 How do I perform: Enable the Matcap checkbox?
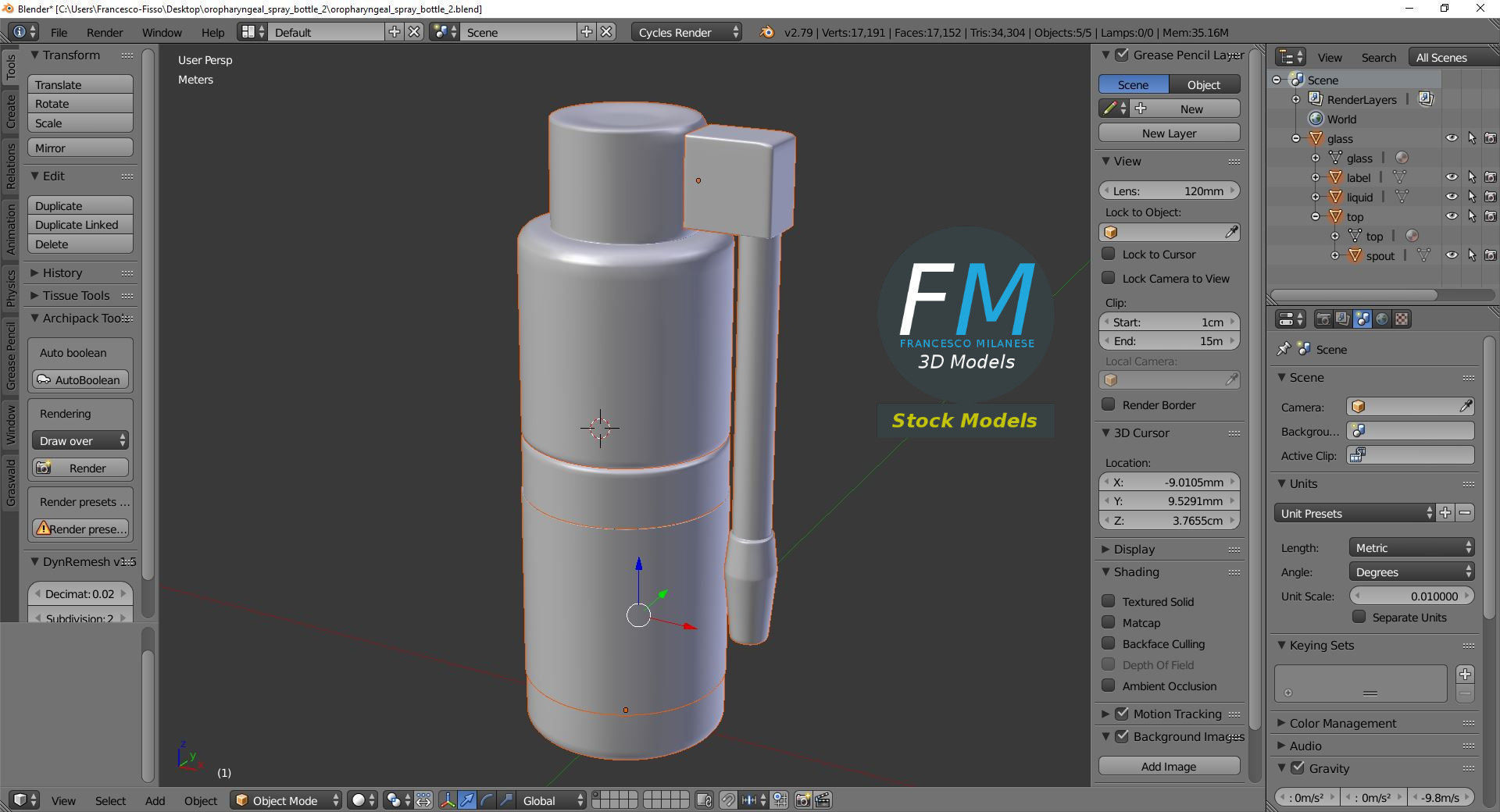coord(1108,622)
